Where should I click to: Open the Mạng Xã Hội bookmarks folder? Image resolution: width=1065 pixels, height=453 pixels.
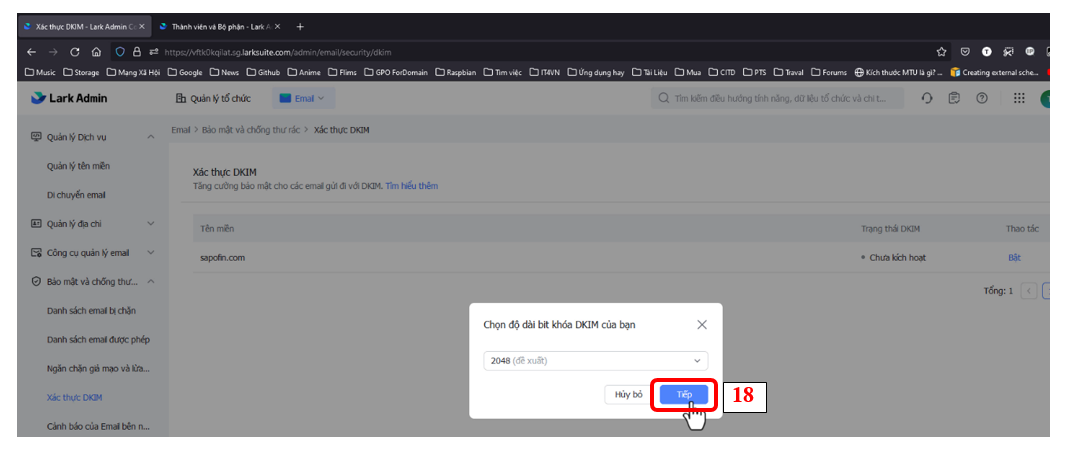pyautogui.click(x=133, y=73)
